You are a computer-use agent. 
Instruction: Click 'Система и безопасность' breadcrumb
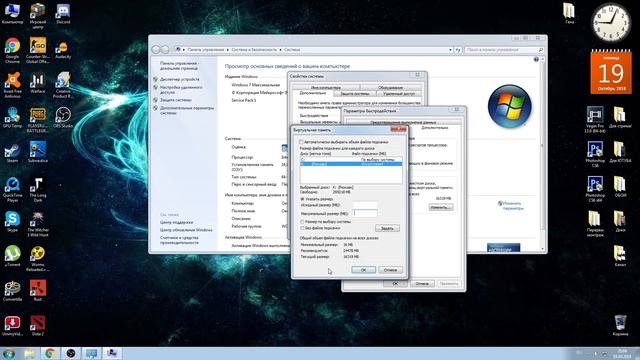coord(254,49)
